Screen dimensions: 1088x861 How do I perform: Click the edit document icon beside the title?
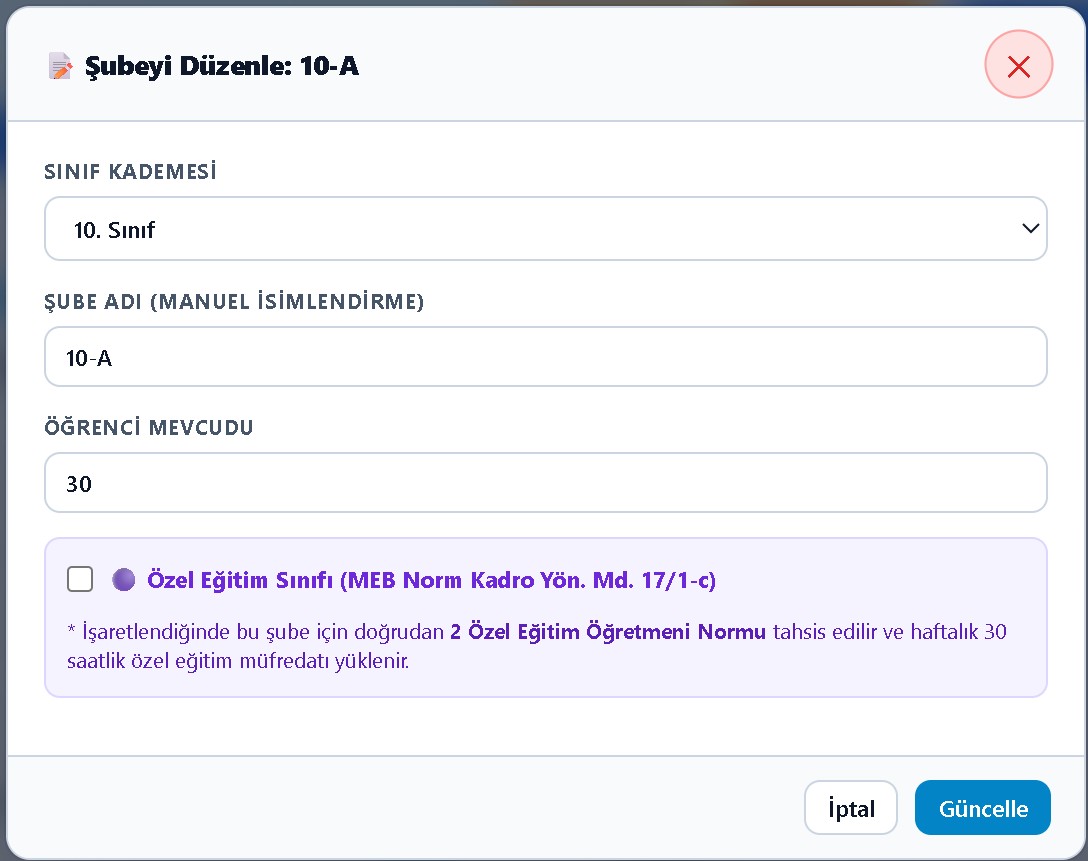[x=60, y=66]
